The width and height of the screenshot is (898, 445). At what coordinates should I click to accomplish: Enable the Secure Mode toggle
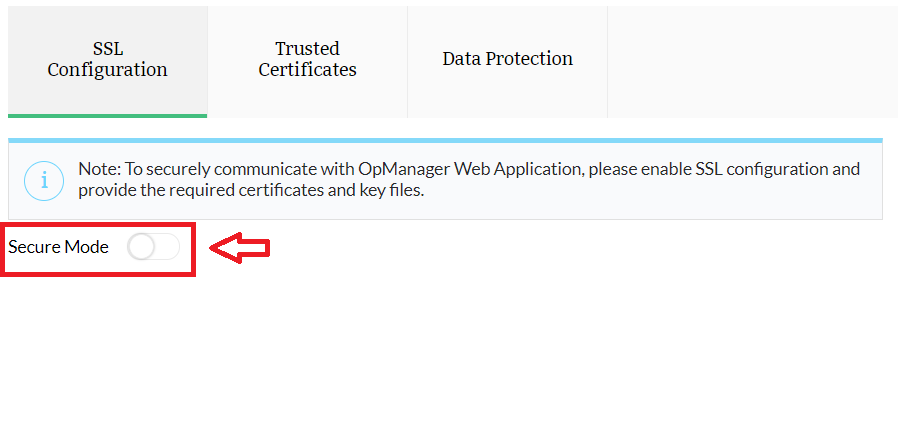point(154,247)
